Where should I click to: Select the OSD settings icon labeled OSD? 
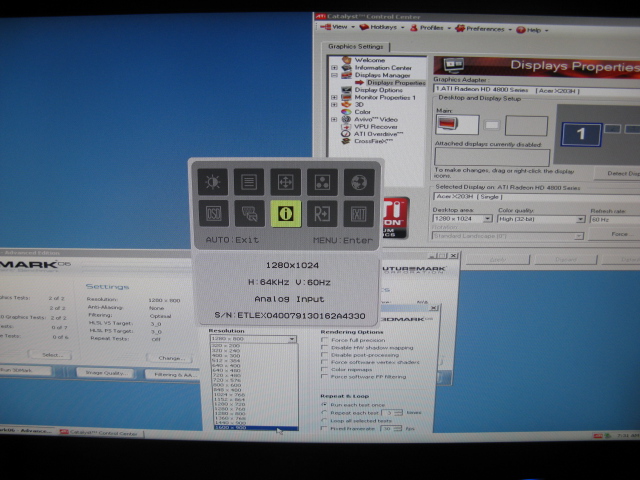click(213, 213)
